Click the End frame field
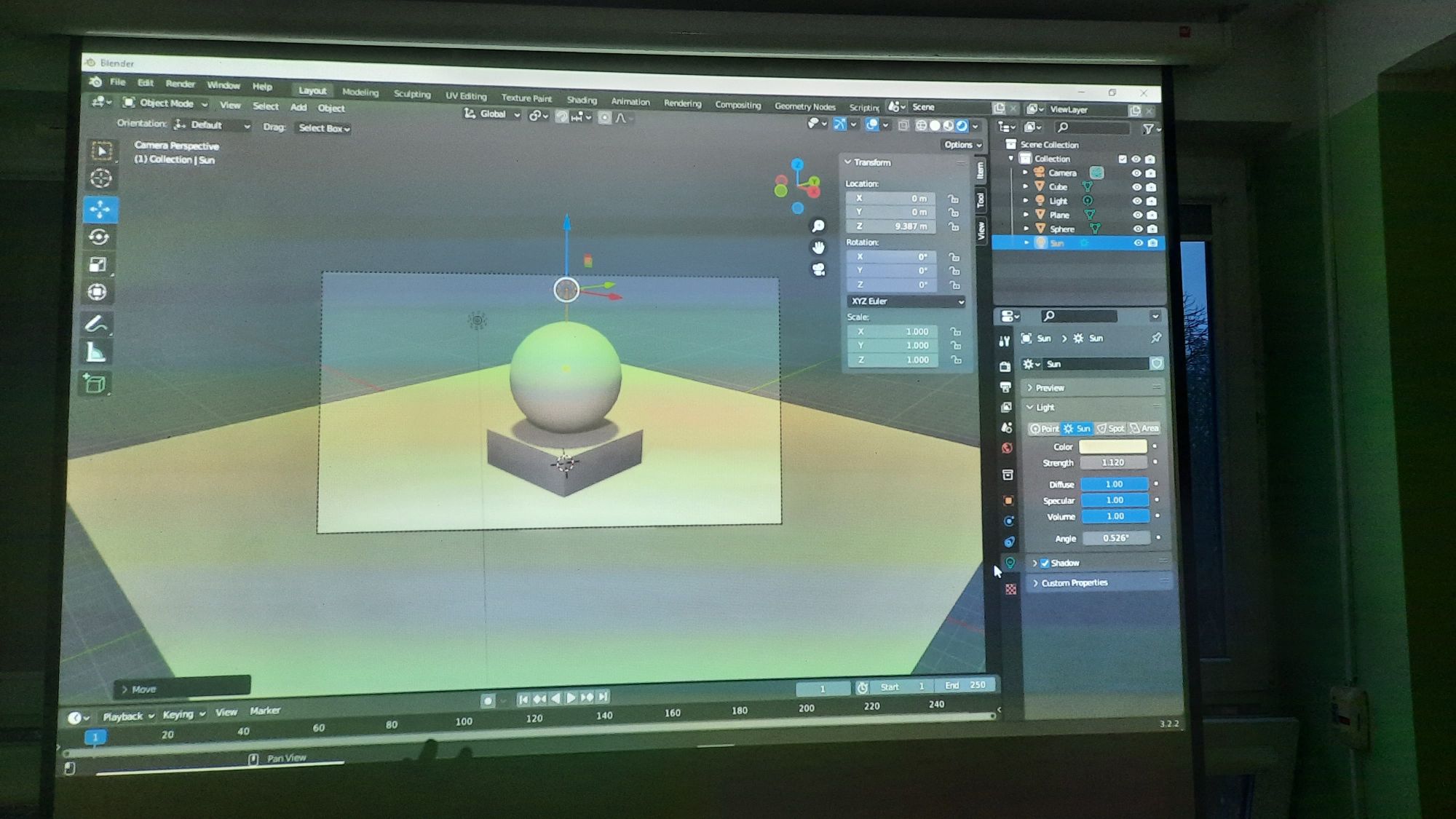Image resolution: width=1456 pixels, height=819 pixels. [965, 685]
